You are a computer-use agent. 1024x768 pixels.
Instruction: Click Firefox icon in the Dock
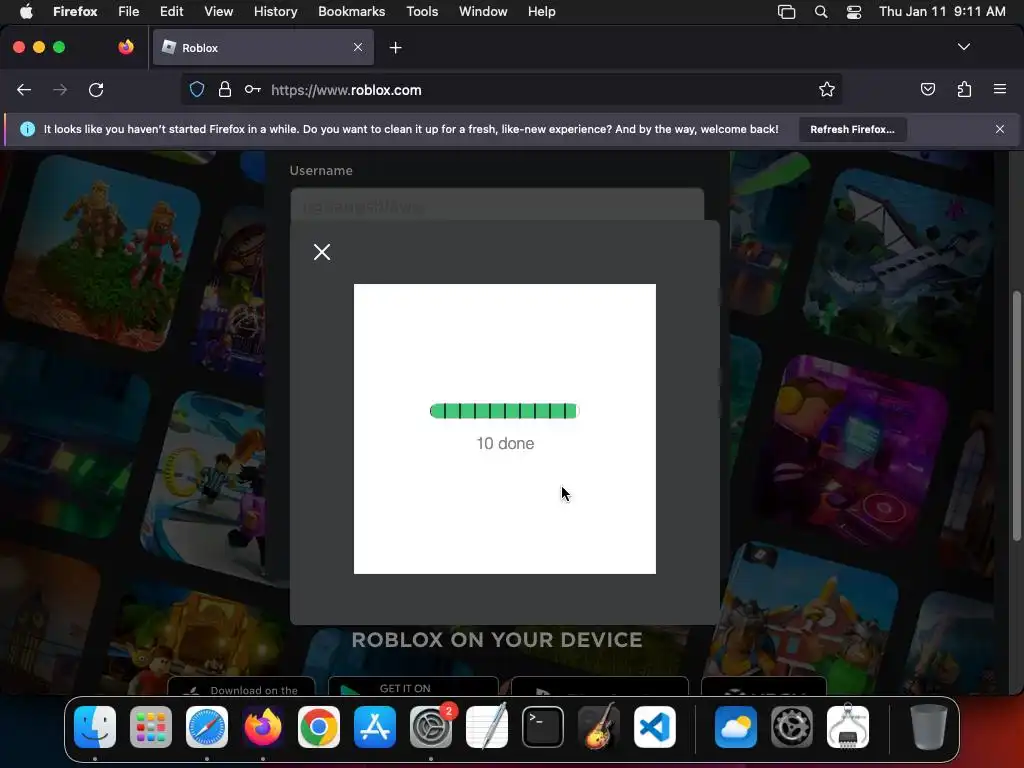[x=263, y=726]
